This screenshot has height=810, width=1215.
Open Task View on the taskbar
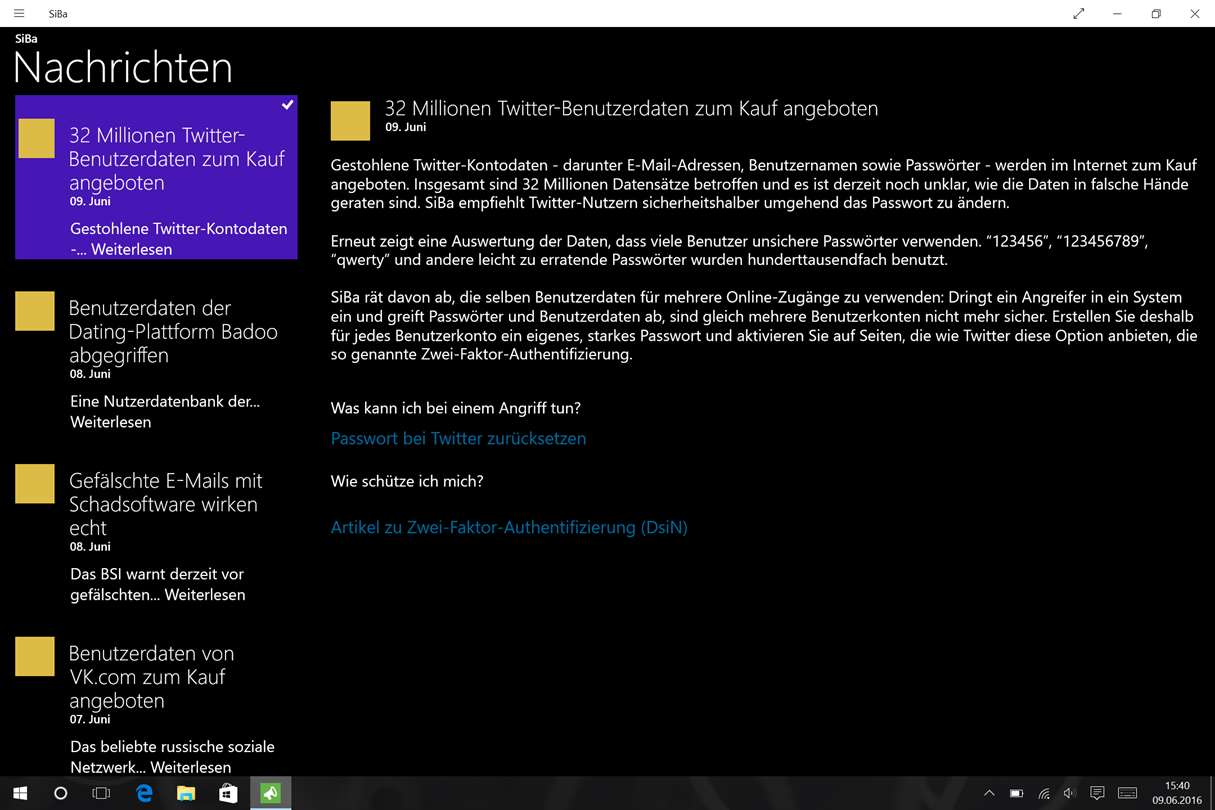(x=101, y=793)
